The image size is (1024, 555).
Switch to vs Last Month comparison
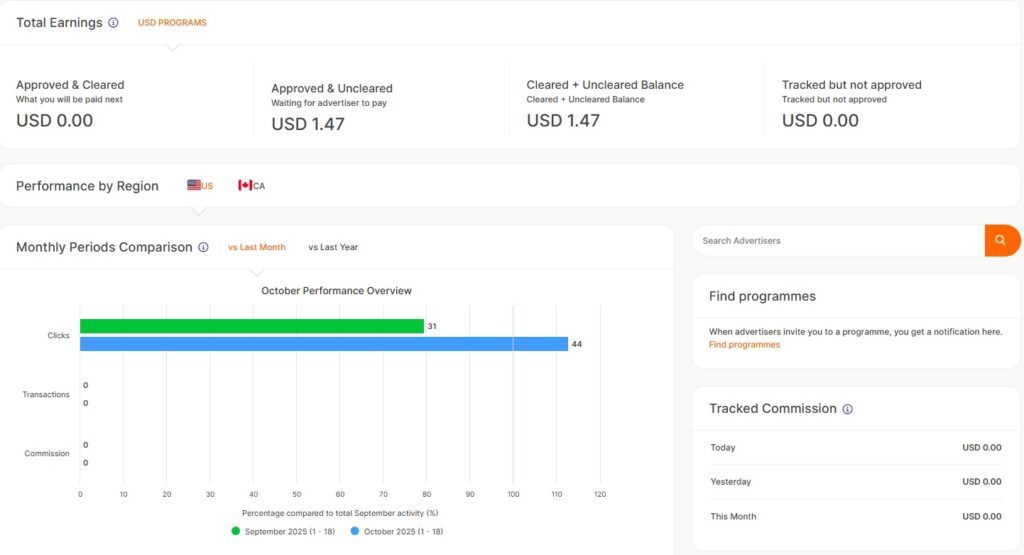point(256,247)
